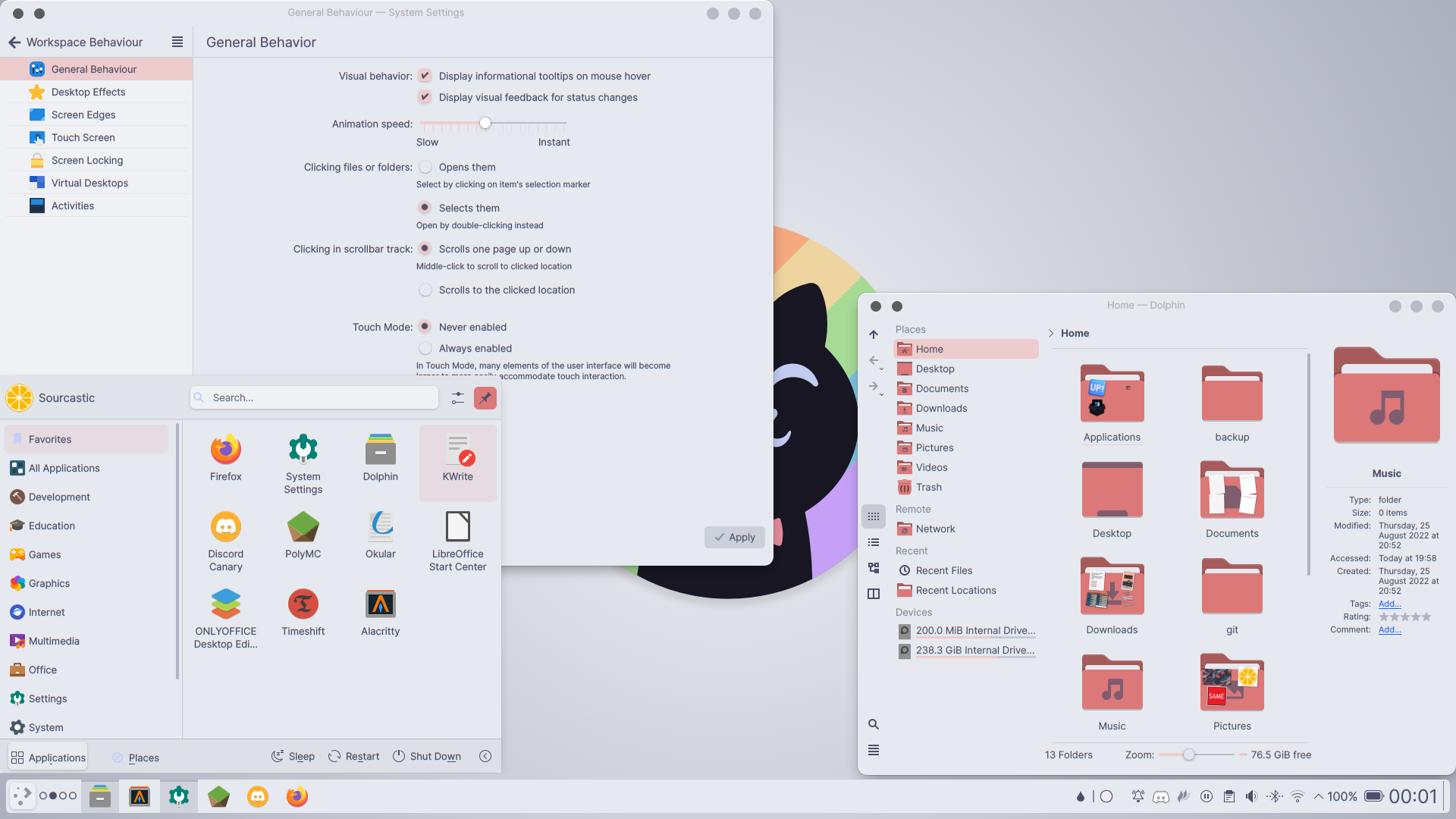Expand the forward navigation dropdown in Dolphin
This screenshot has height=819, width=1456.
(881, 394)
